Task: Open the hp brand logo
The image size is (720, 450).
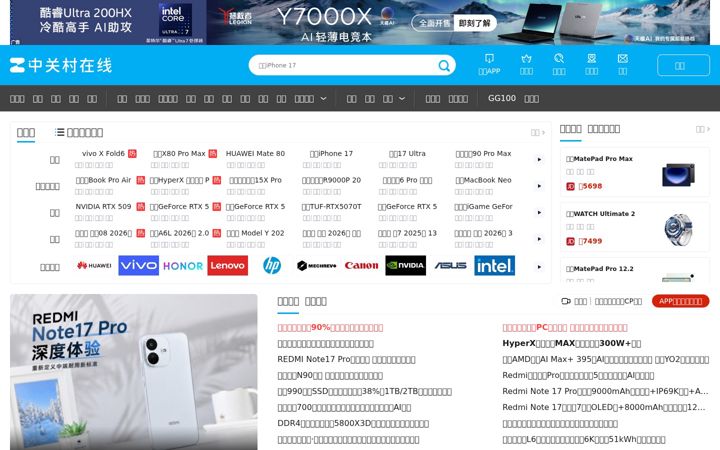Action: pos(272,265)
